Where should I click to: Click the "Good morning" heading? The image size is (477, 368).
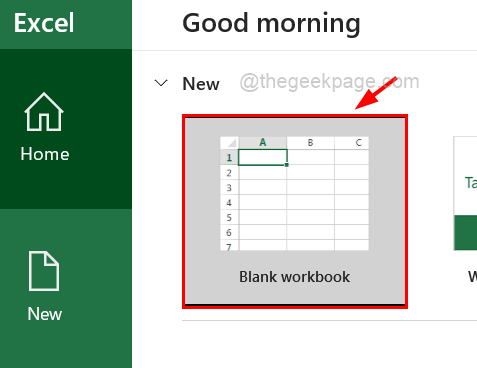[x=271, y=23]
